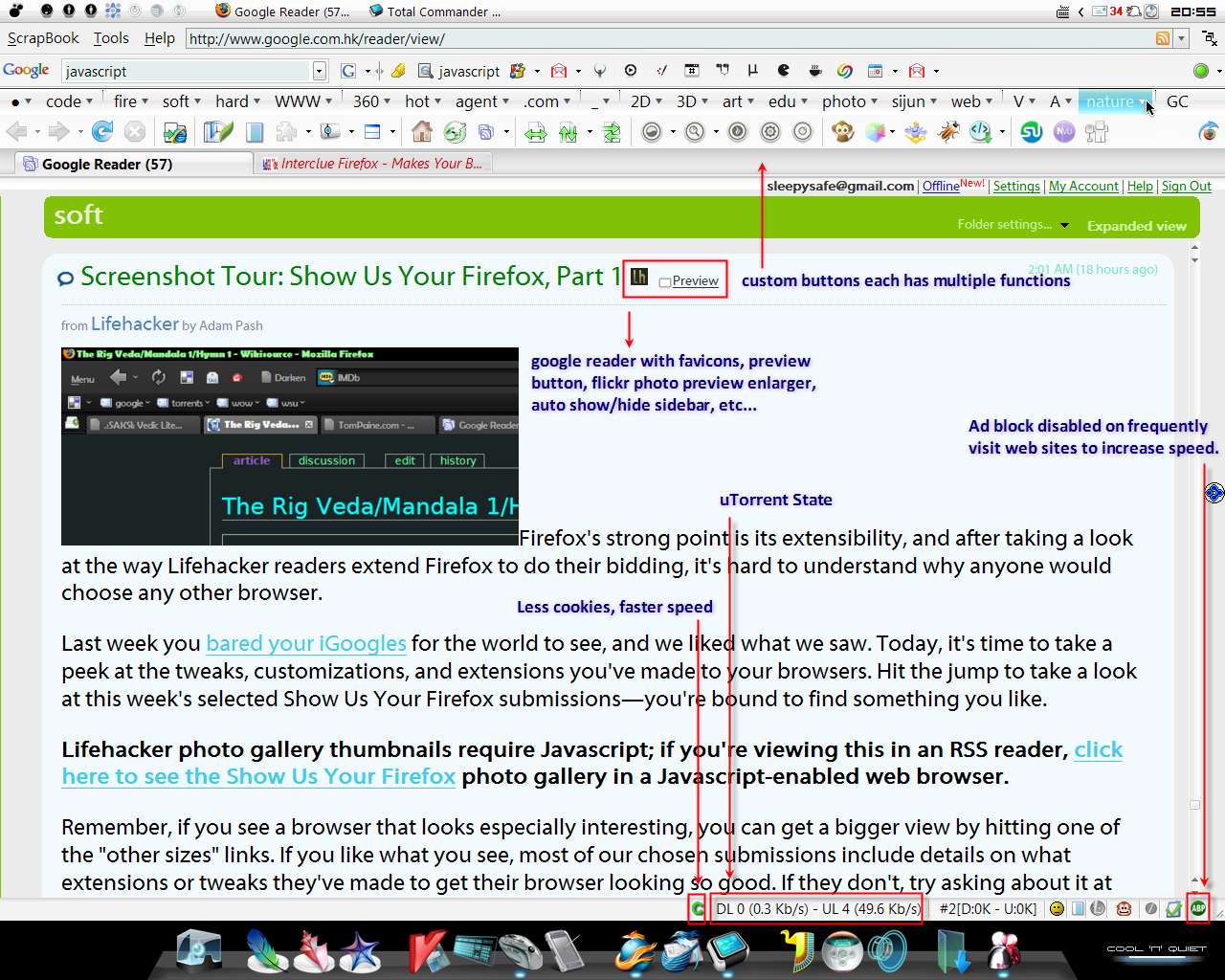
Task: Open the ScrapBook menu
Action: [43, 38]
